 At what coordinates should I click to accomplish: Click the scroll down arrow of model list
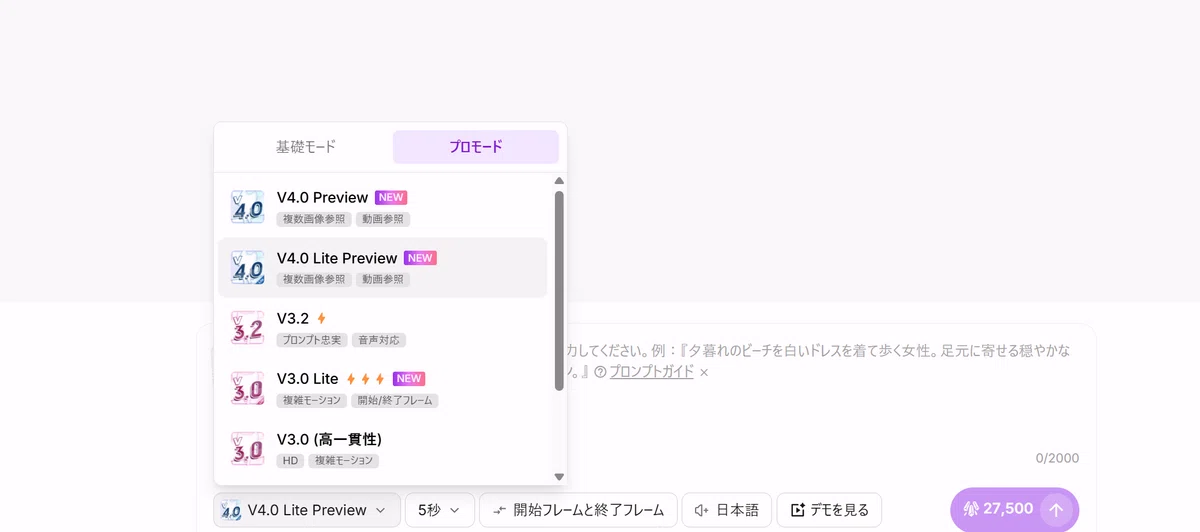(x=559, y=477)
